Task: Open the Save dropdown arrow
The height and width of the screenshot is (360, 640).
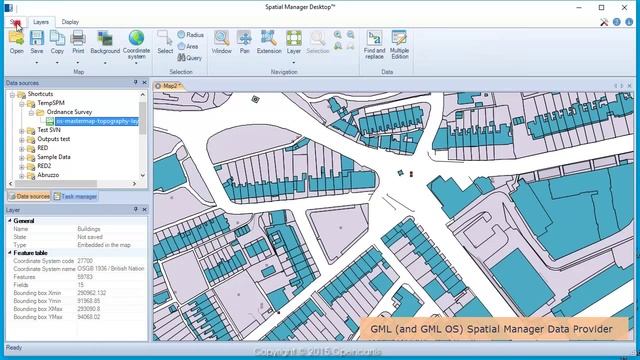Action: point(37,63)
